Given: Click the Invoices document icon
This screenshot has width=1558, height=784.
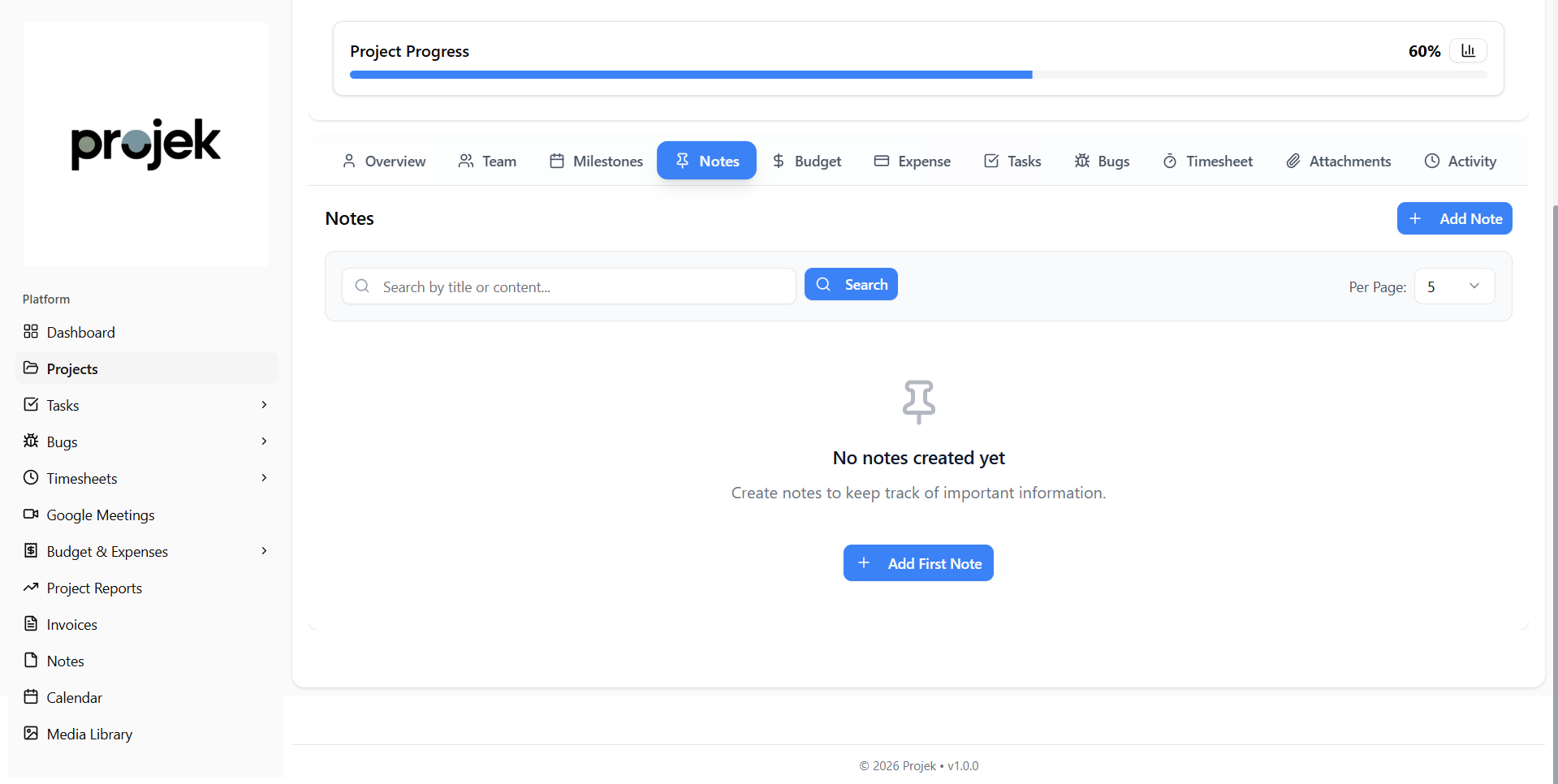Looking at the screenshot, I should tap(31, 624).
